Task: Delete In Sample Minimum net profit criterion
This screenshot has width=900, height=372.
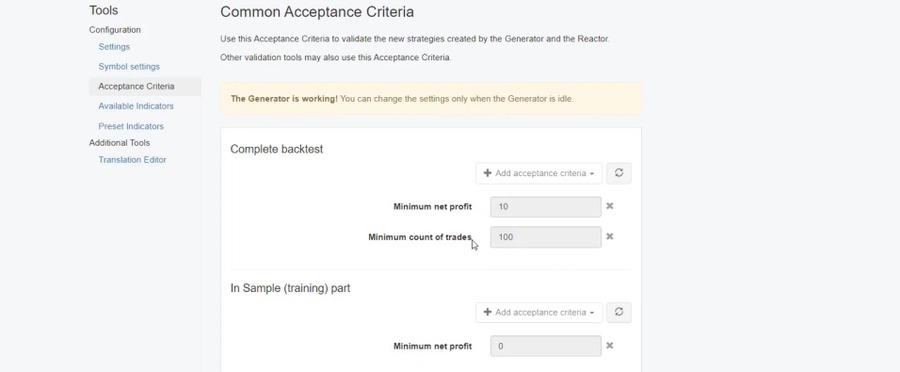Action: [x=610, y=346]
